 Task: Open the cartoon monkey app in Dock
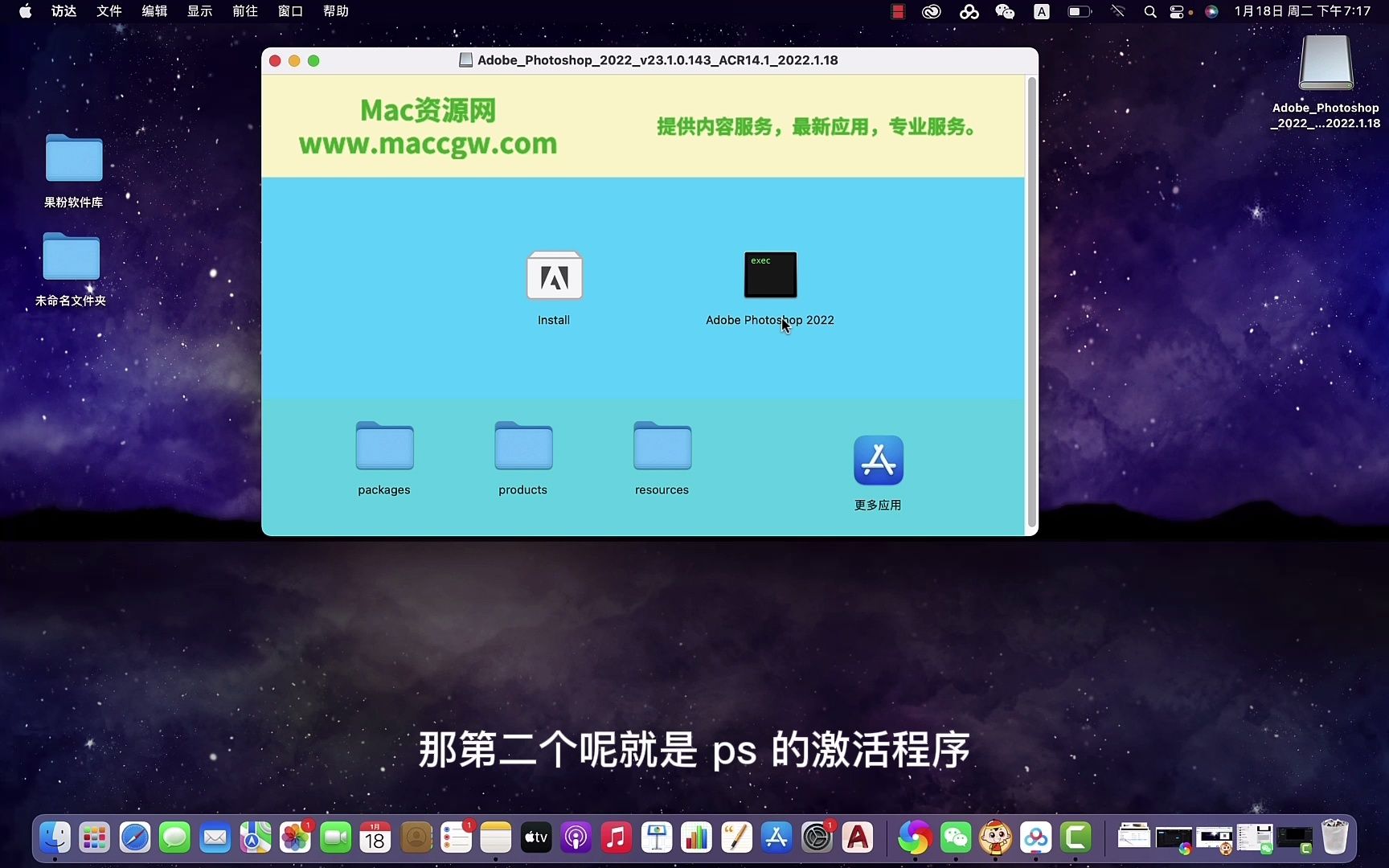pos(996,838)
